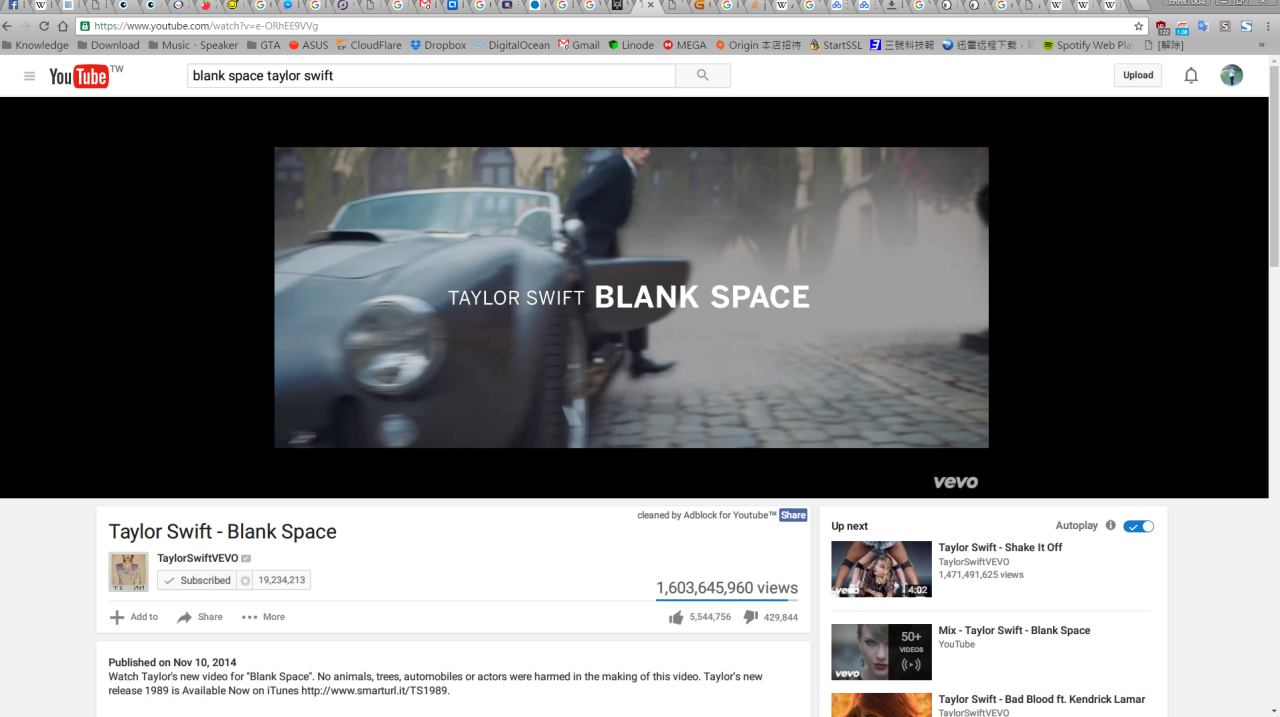The image size is (1280, 717).
Task: Go to the YouTube home logo
Action: 79,76
